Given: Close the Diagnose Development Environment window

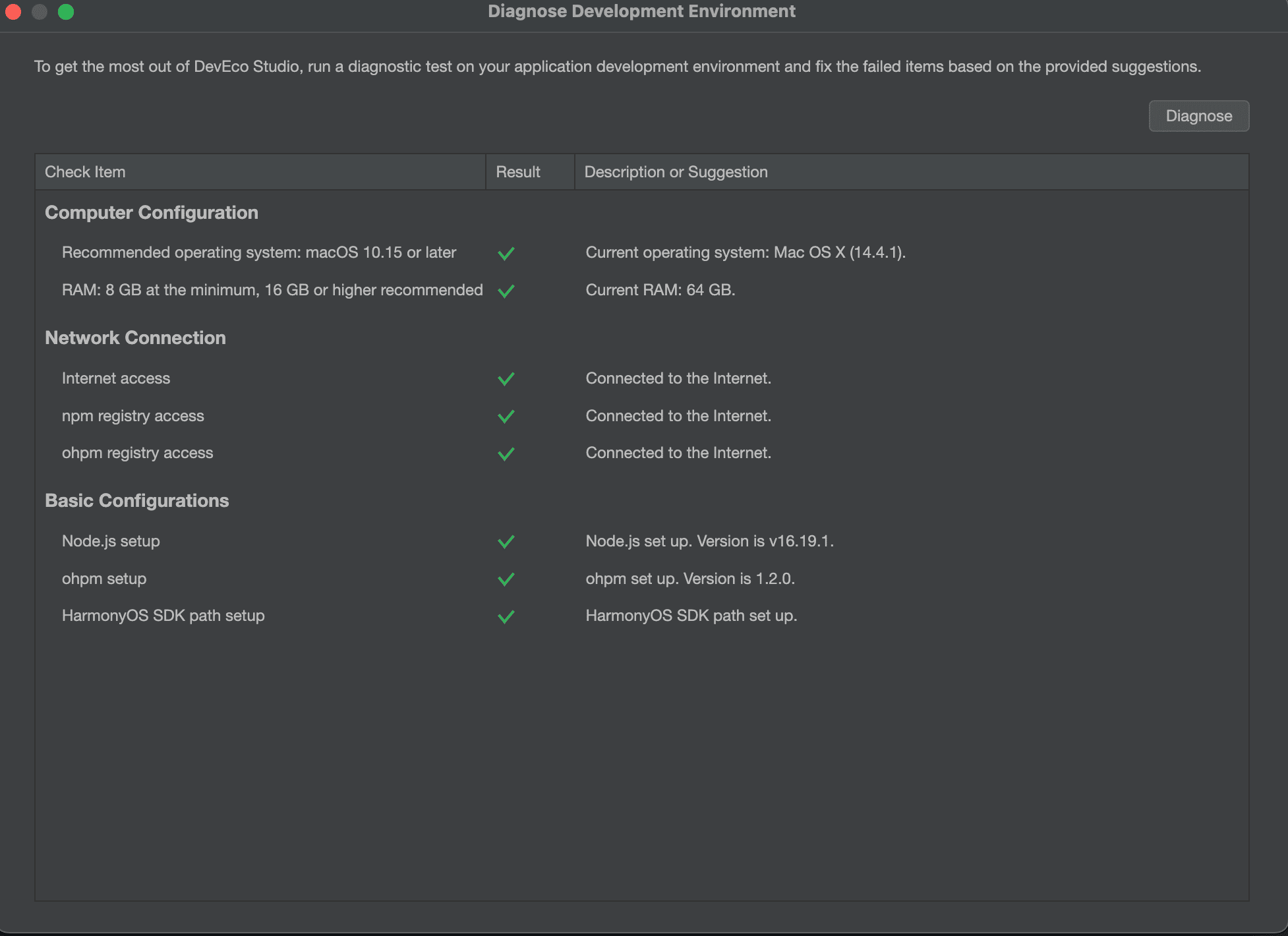Looking at the screenshot, I should pos(13,12).
